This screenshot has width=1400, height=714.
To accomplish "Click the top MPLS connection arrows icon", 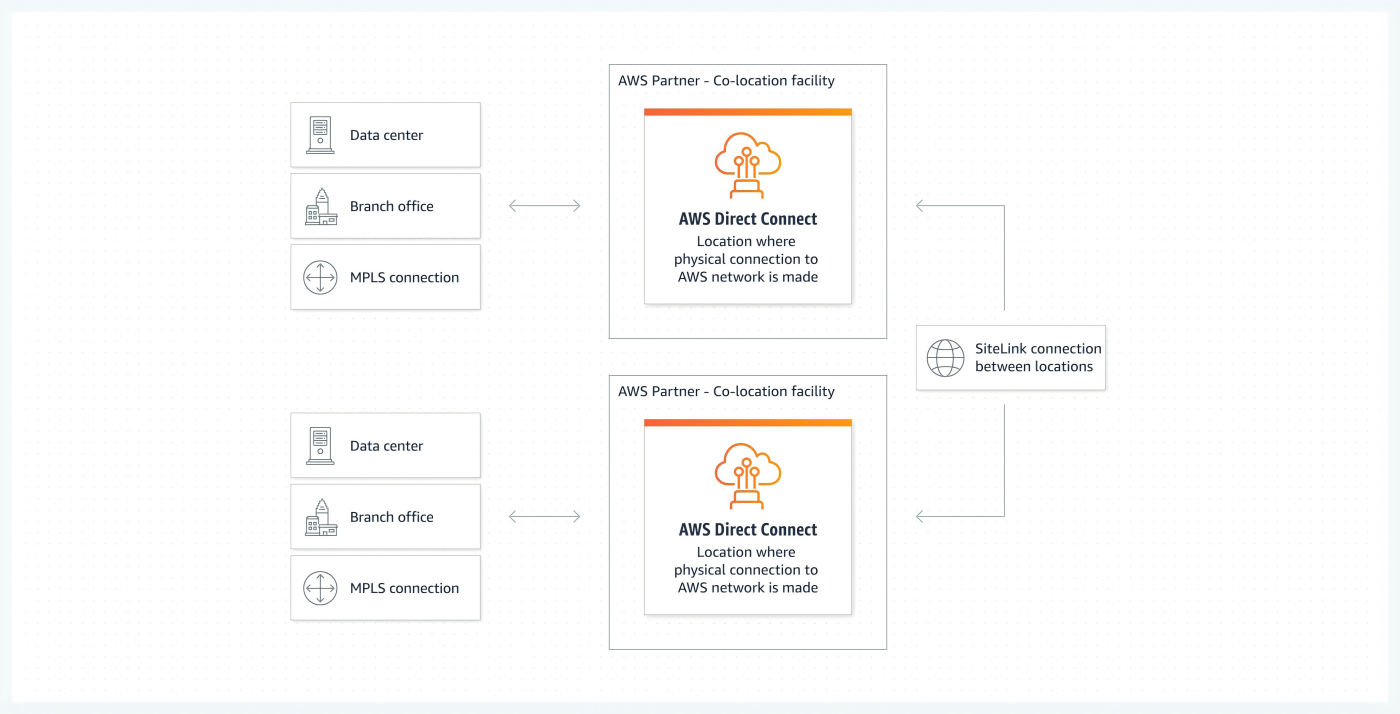I will 320,277.
